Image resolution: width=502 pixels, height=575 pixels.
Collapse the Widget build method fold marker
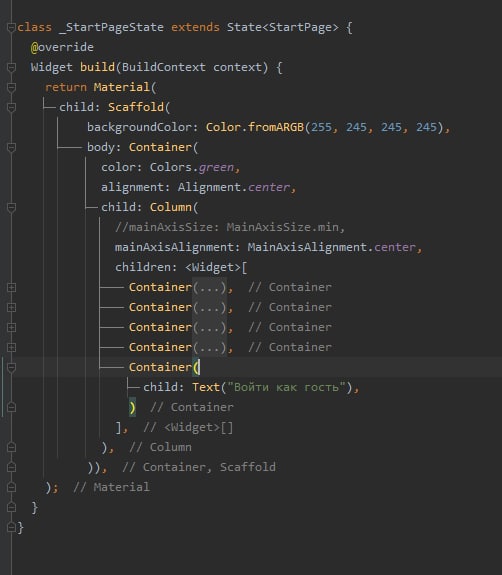click(x=11, y=67)
